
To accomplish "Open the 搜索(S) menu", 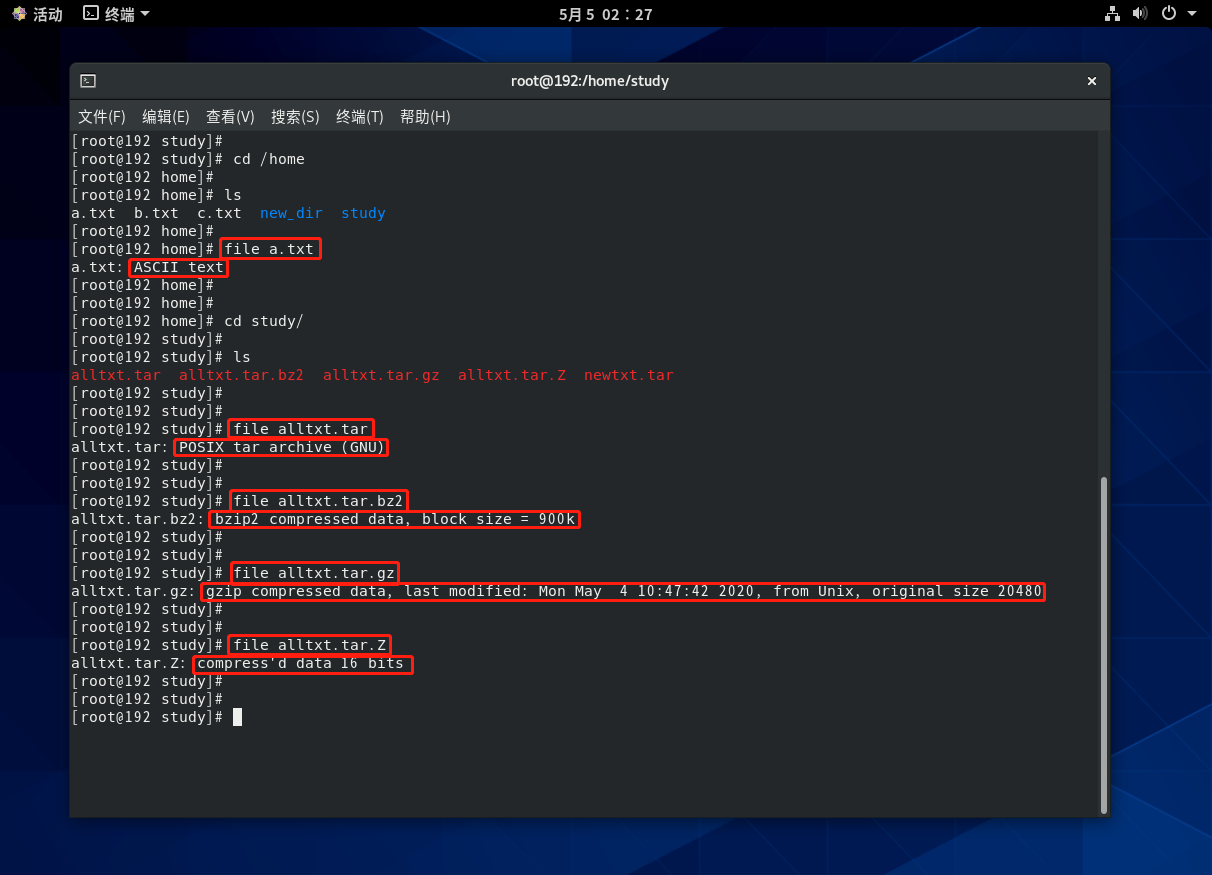I will pyautogui.click(x=295, y=117).
